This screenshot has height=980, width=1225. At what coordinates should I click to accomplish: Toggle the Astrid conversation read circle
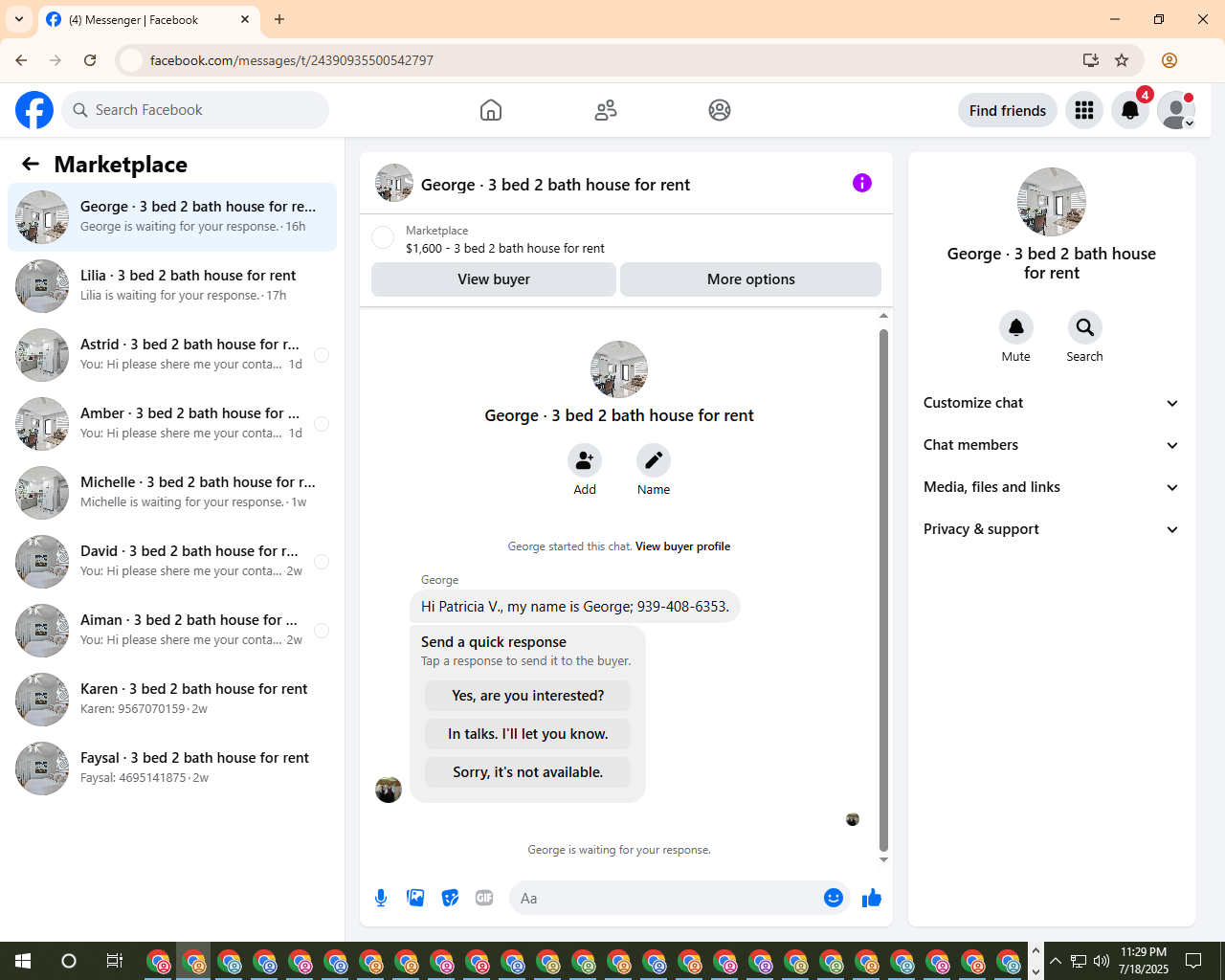[322, 355]
